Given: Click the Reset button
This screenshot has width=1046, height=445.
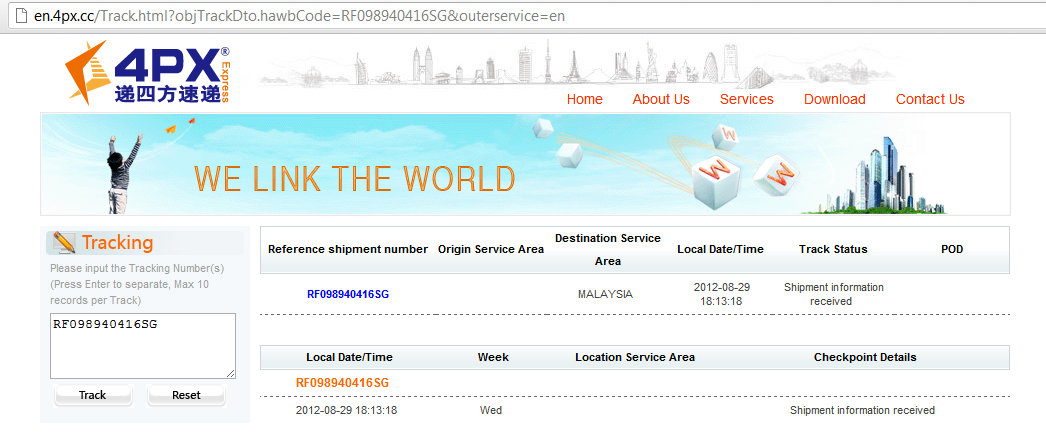Looking at the screenshot, I should [186, 395].
